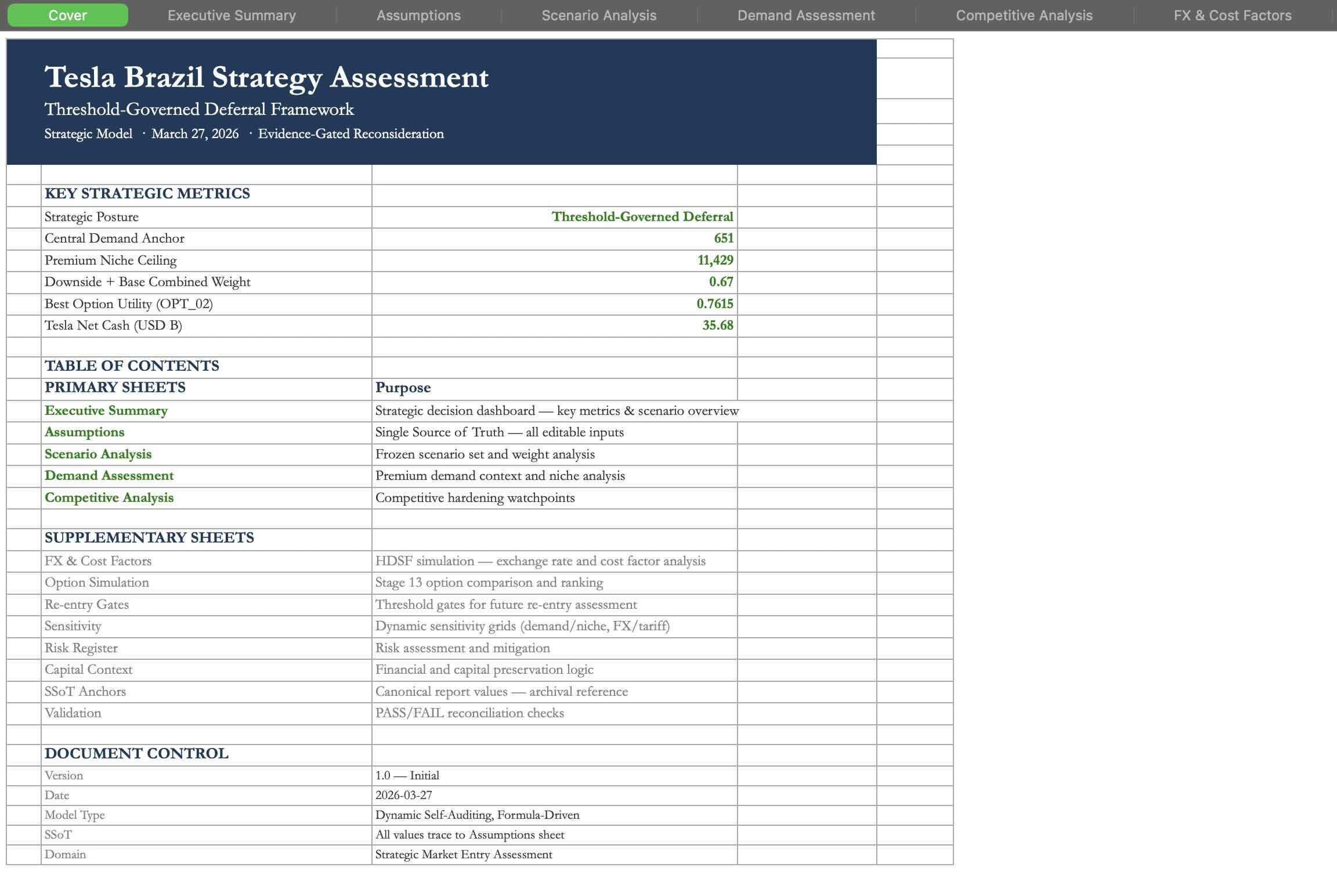Click the Tesla Brazil Strategy Assessment title
This screenshot has width=1337, height=896.
266,77
